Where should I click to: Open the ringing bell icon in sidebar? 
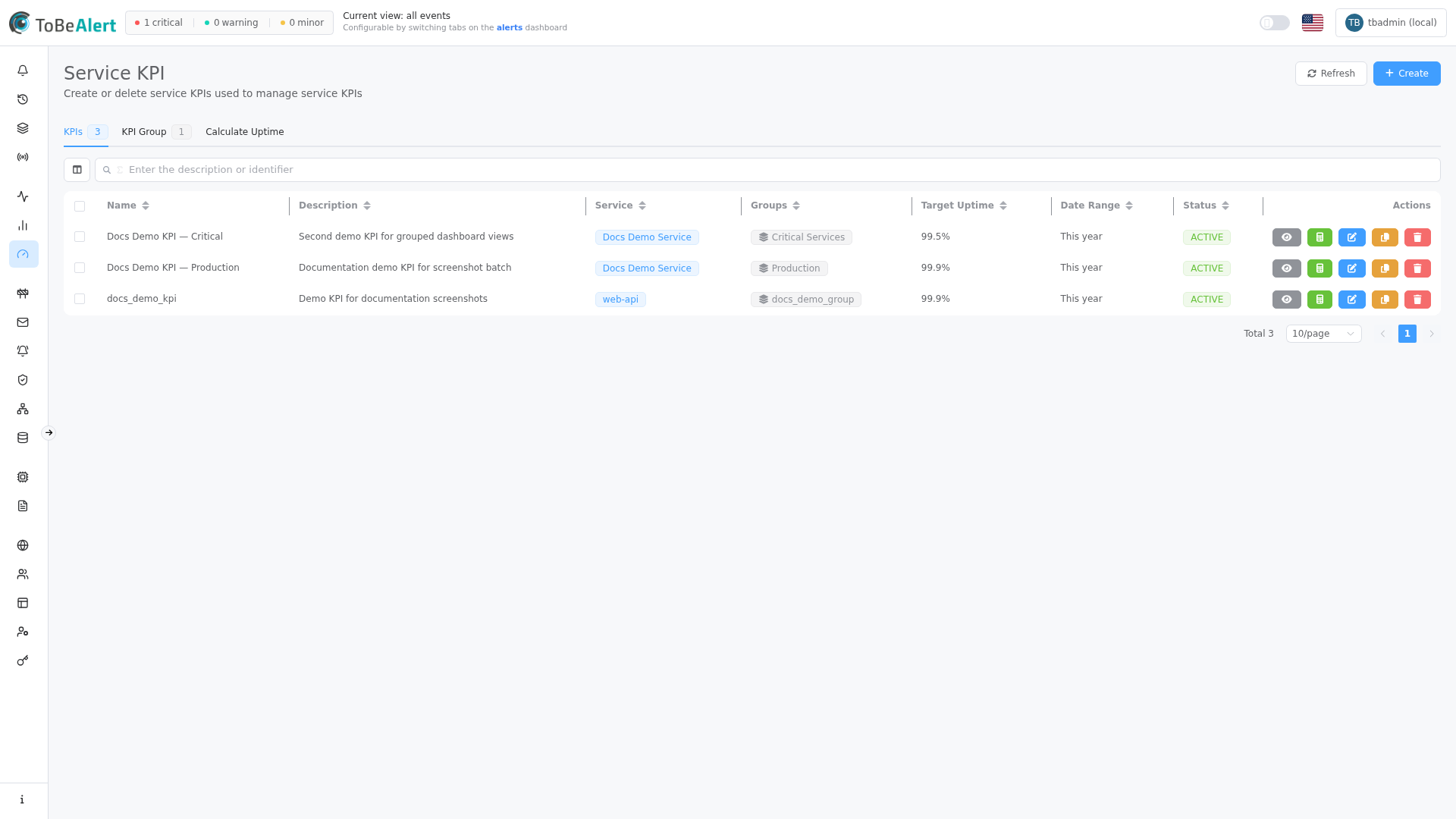click(x=23, y=351)
